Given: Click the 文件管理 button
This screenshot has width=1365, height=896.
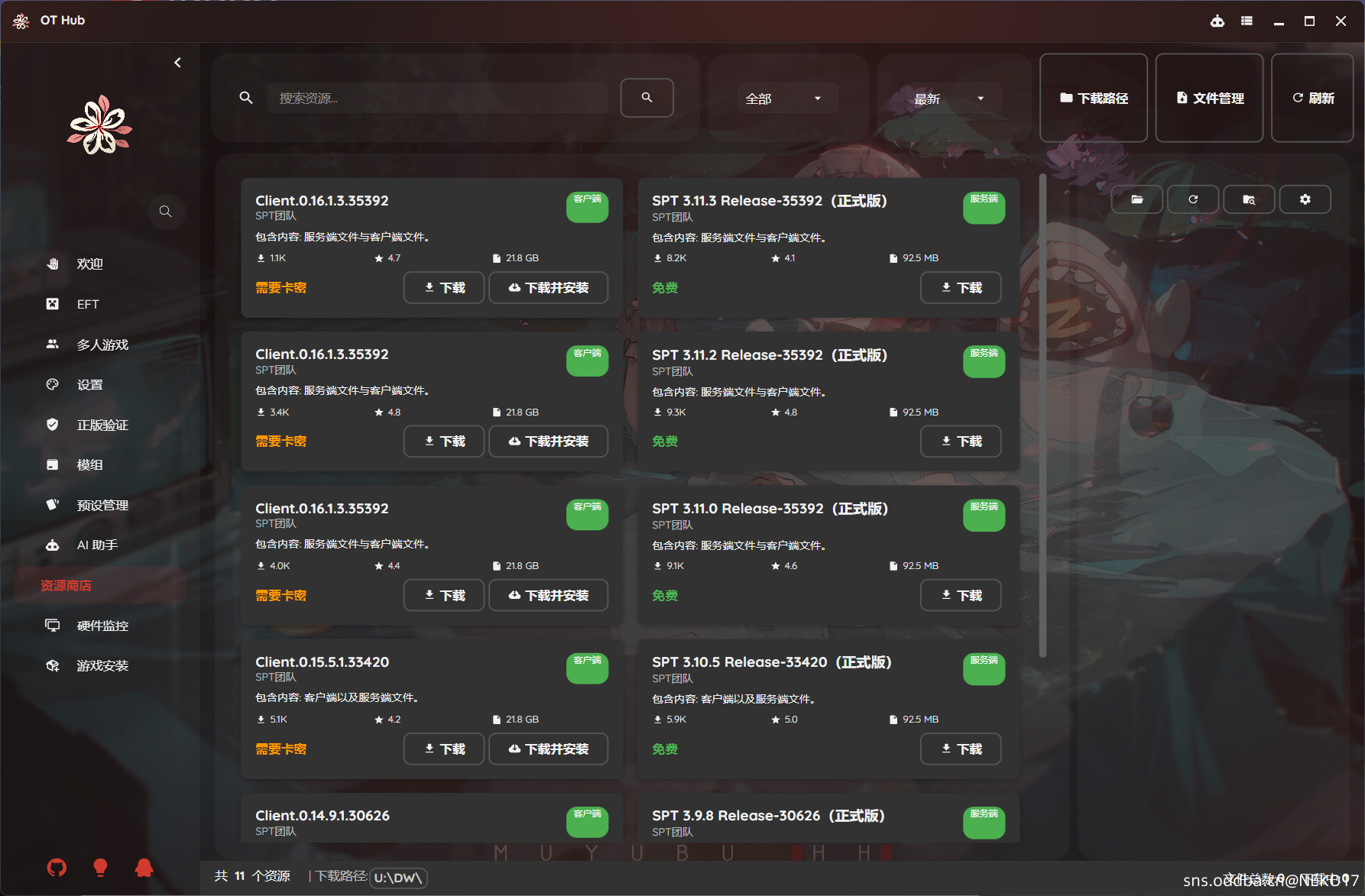Looking at the screenshot, I should pos(1209,98).
